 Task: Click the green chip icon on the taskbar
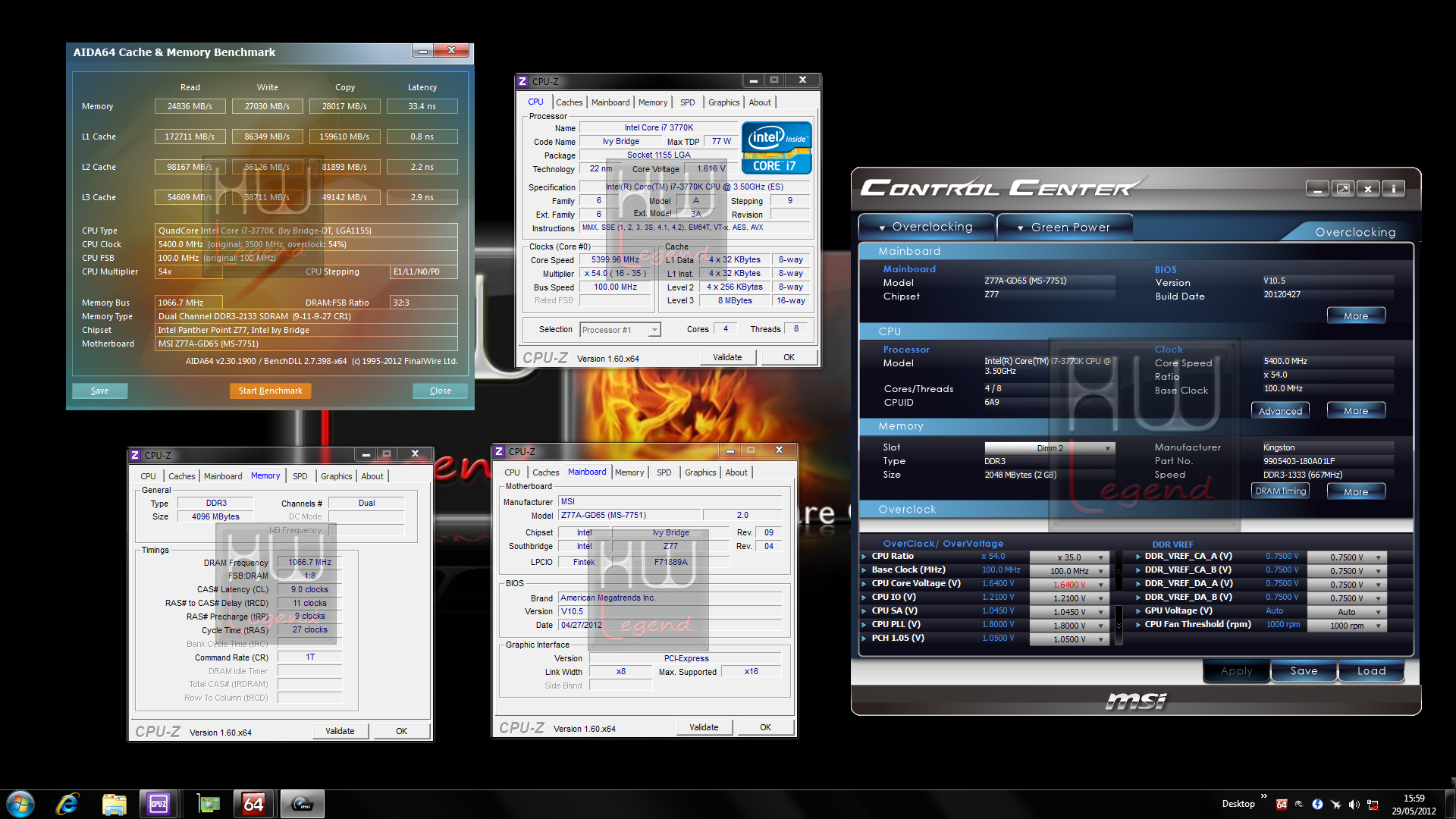click(x=208, y=804)
